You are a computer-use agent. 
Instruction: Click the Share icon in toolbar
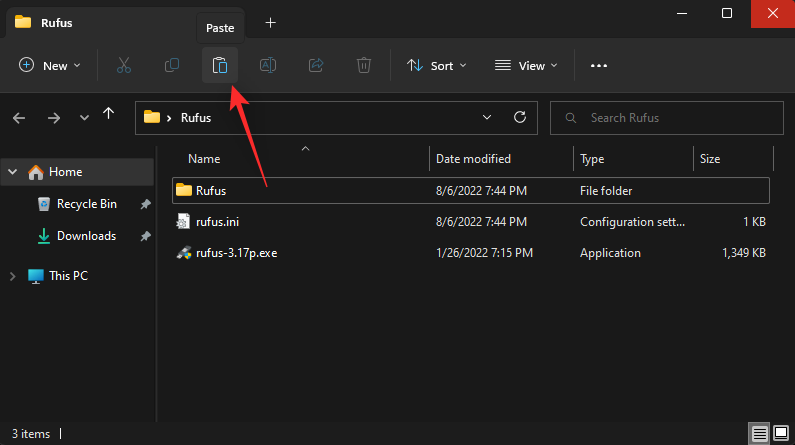click(316, 65)
